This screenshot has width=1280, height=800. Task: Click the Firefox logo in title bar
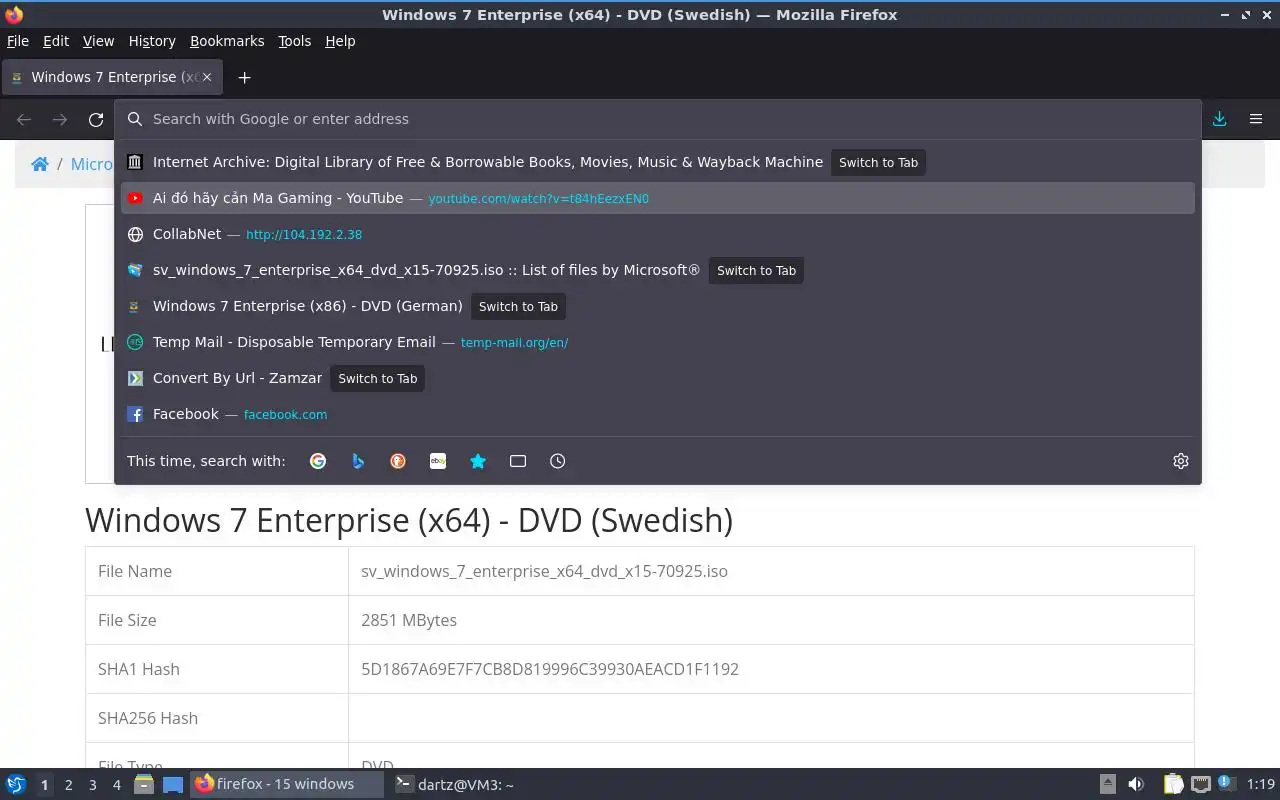[x=14, y=15]
